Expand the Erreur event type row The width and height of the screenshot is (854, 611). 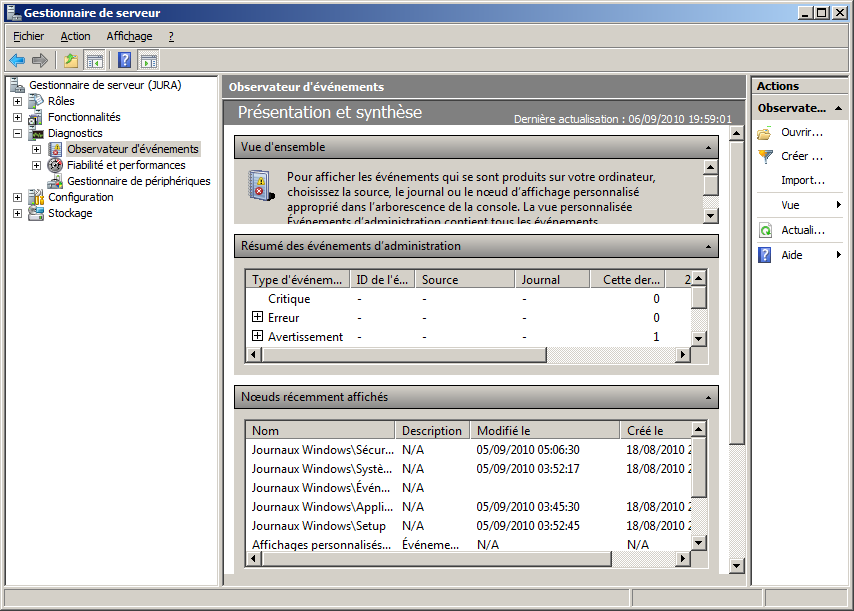[x=257, y=317]
